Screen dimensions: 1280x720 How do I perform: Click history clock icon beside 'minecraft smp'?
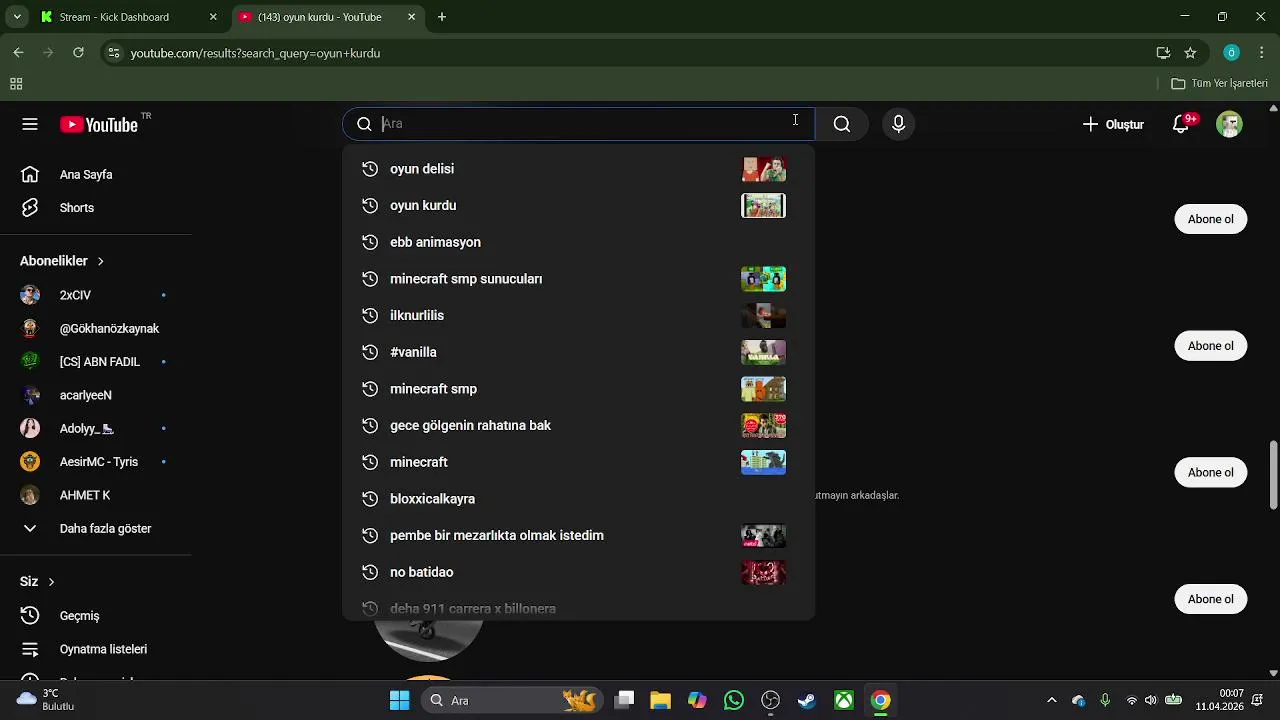[x=370, y=389]
